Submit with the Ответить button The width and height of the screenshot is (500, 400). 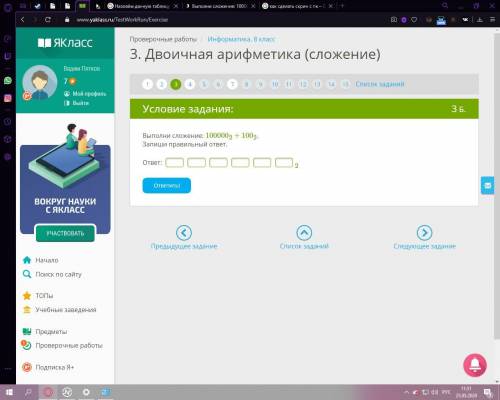pyautogui.click(x=167, y=185)
